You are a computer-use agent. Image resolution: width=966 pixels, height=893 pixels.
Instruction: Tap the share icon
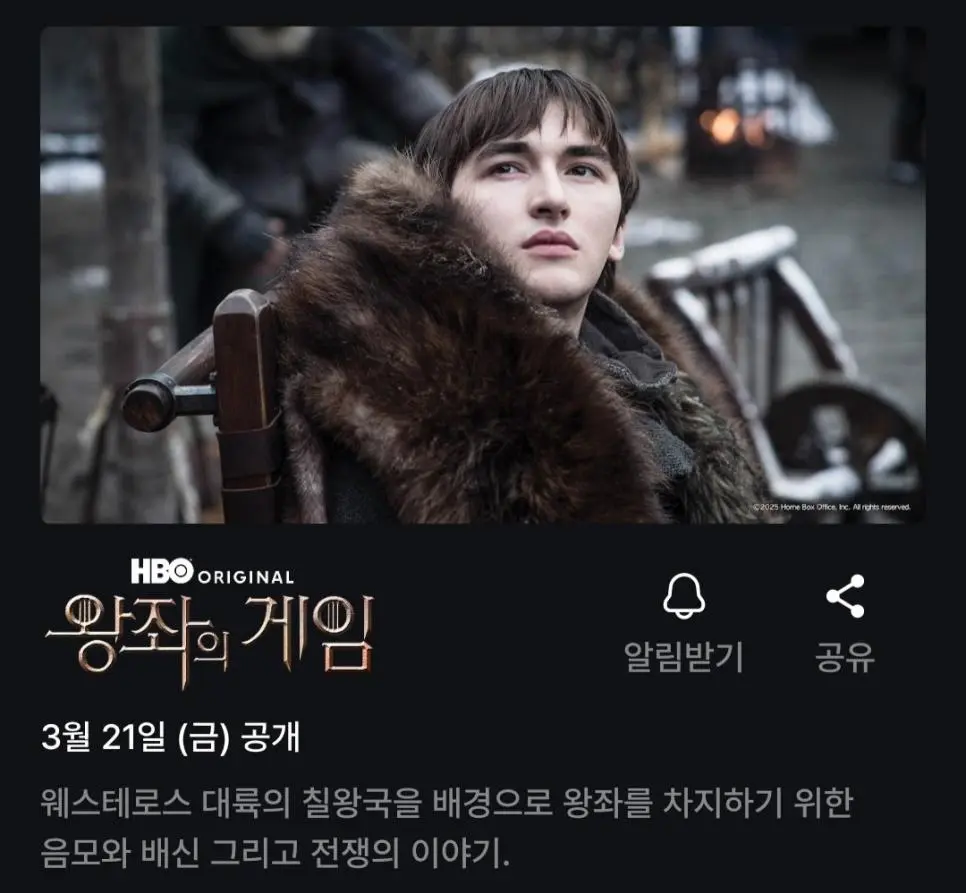pyautogui.click(x=845, y=596)
